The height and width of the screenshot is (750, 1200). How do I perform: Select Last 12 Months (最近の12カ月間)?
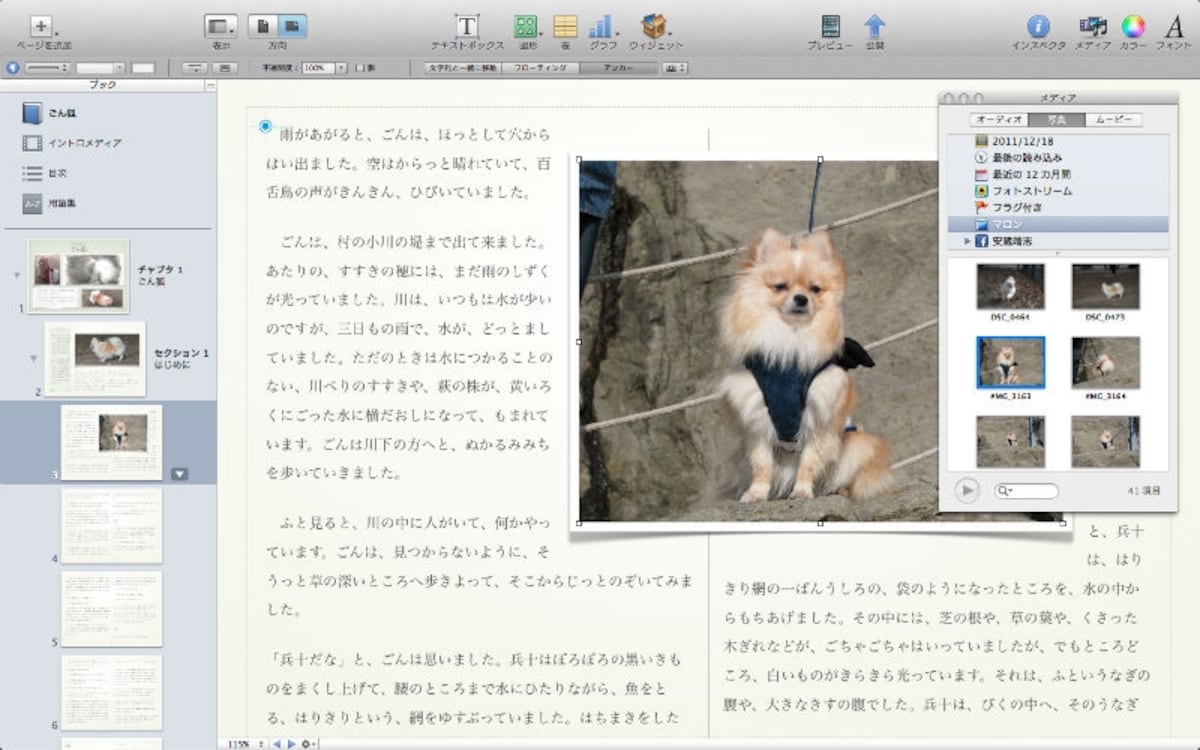tap(1058, 174)
